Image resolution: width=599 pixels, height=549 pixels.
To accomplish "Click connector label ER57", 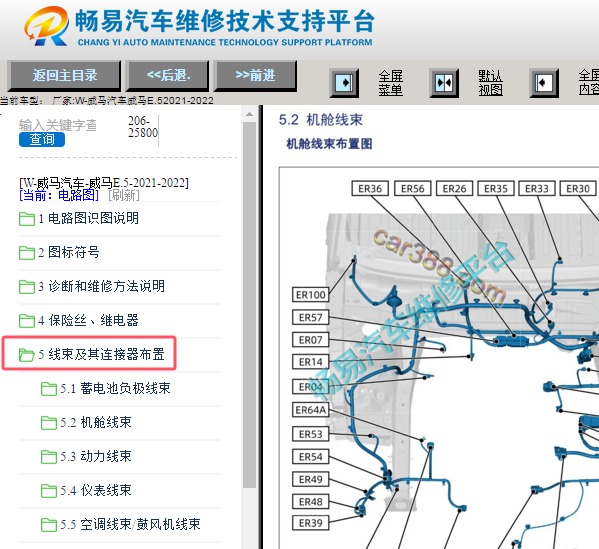I will 311,317.
